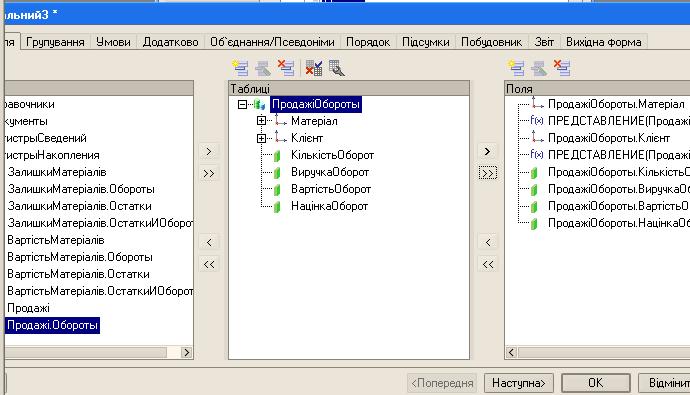Select Продажі.Обороты in database list
Image resolution: width=690 pixels, height=395 pixels.
pos(52,326)
